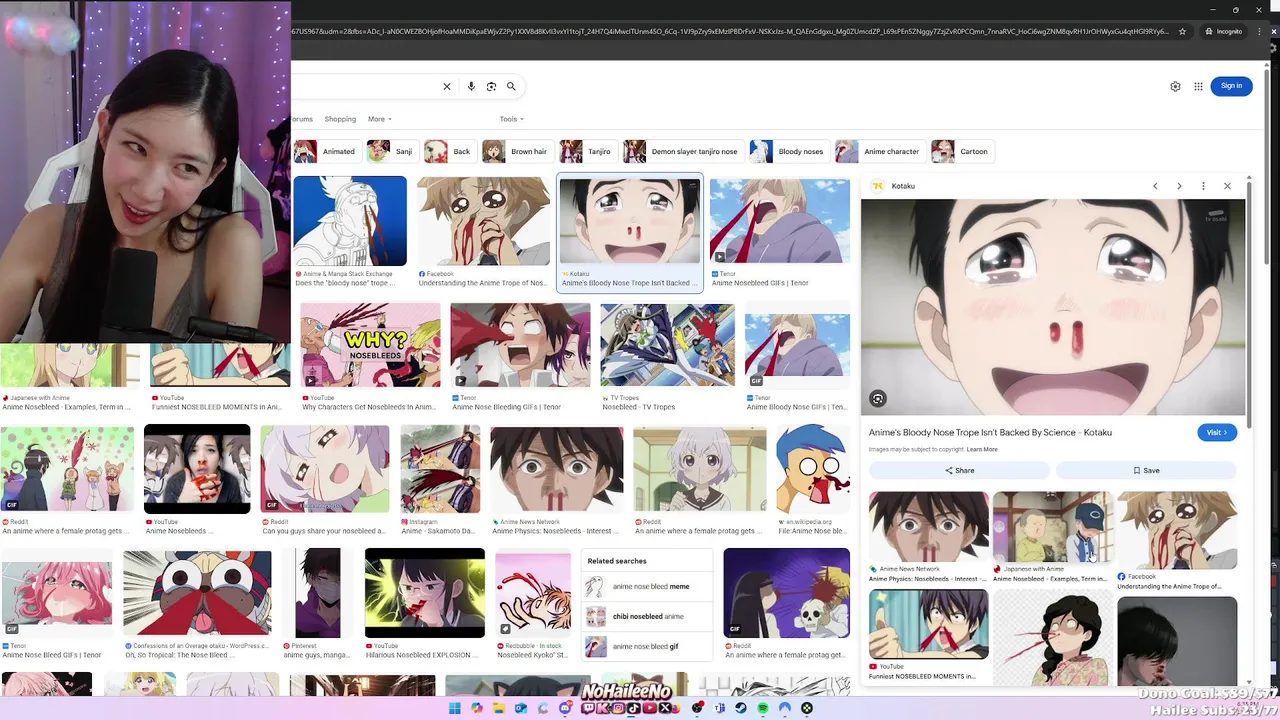Select the Demon slayer tanjiro nose chip
This screenshot has width=1280, height=720.
coord(683,152)
